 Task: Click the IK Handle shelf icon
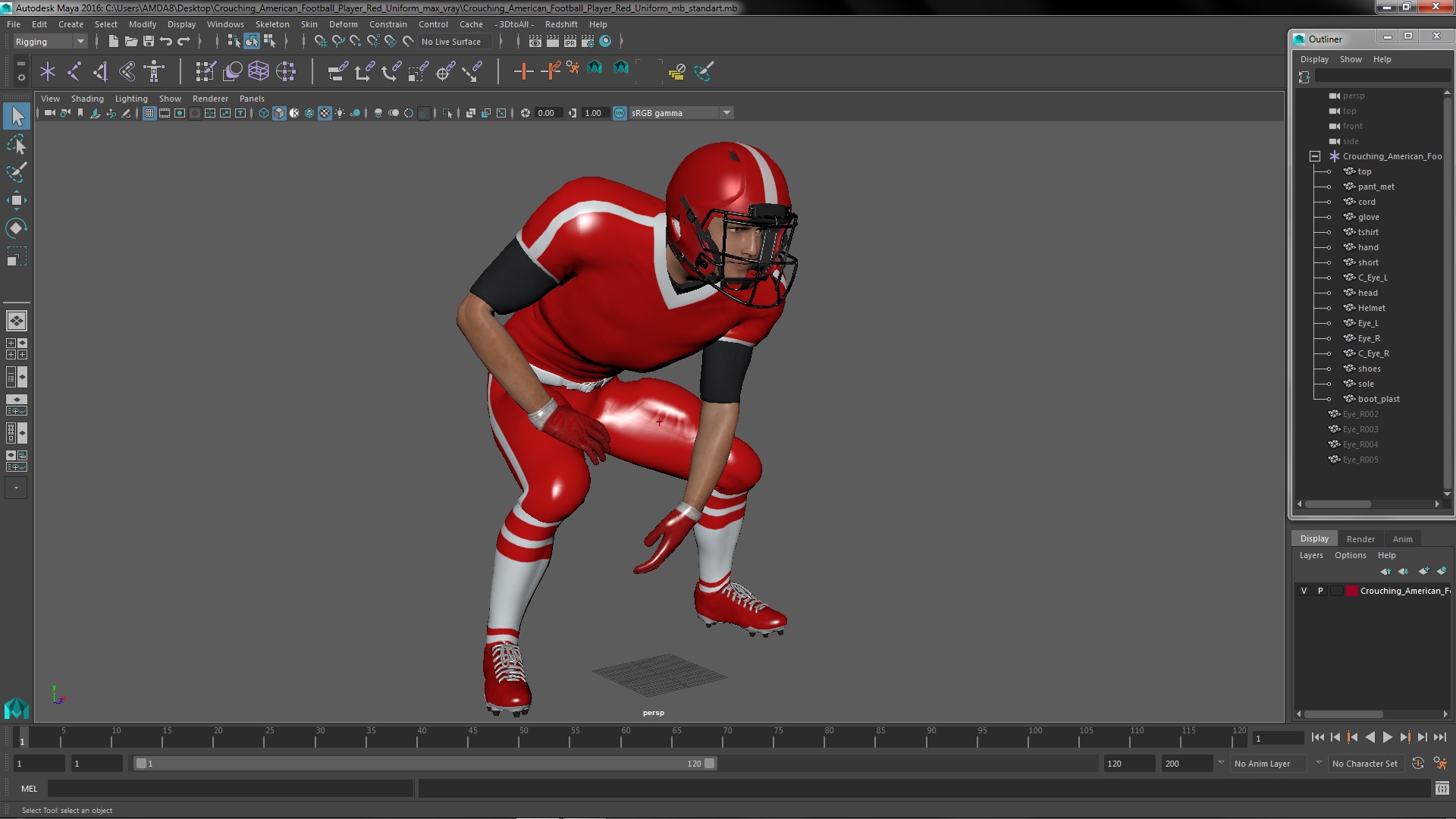[101, 71]
